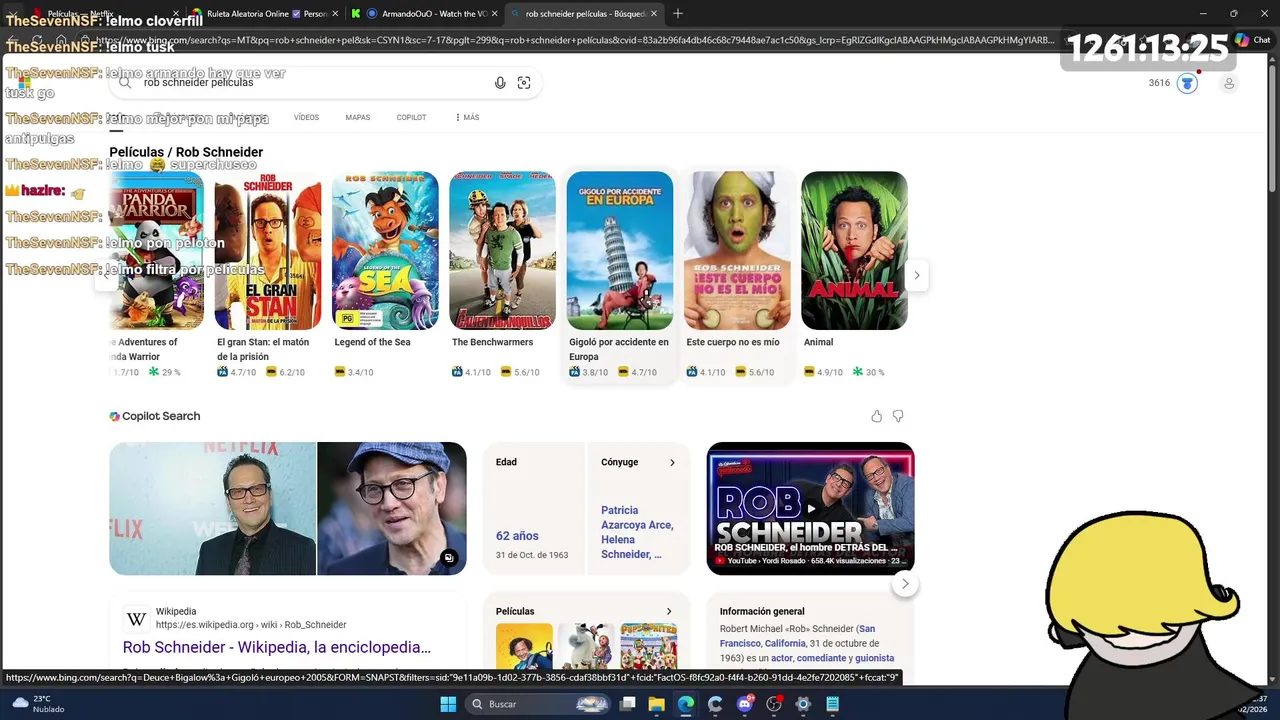Open Rob Schneider Wikipedia result link

point(277,647)
